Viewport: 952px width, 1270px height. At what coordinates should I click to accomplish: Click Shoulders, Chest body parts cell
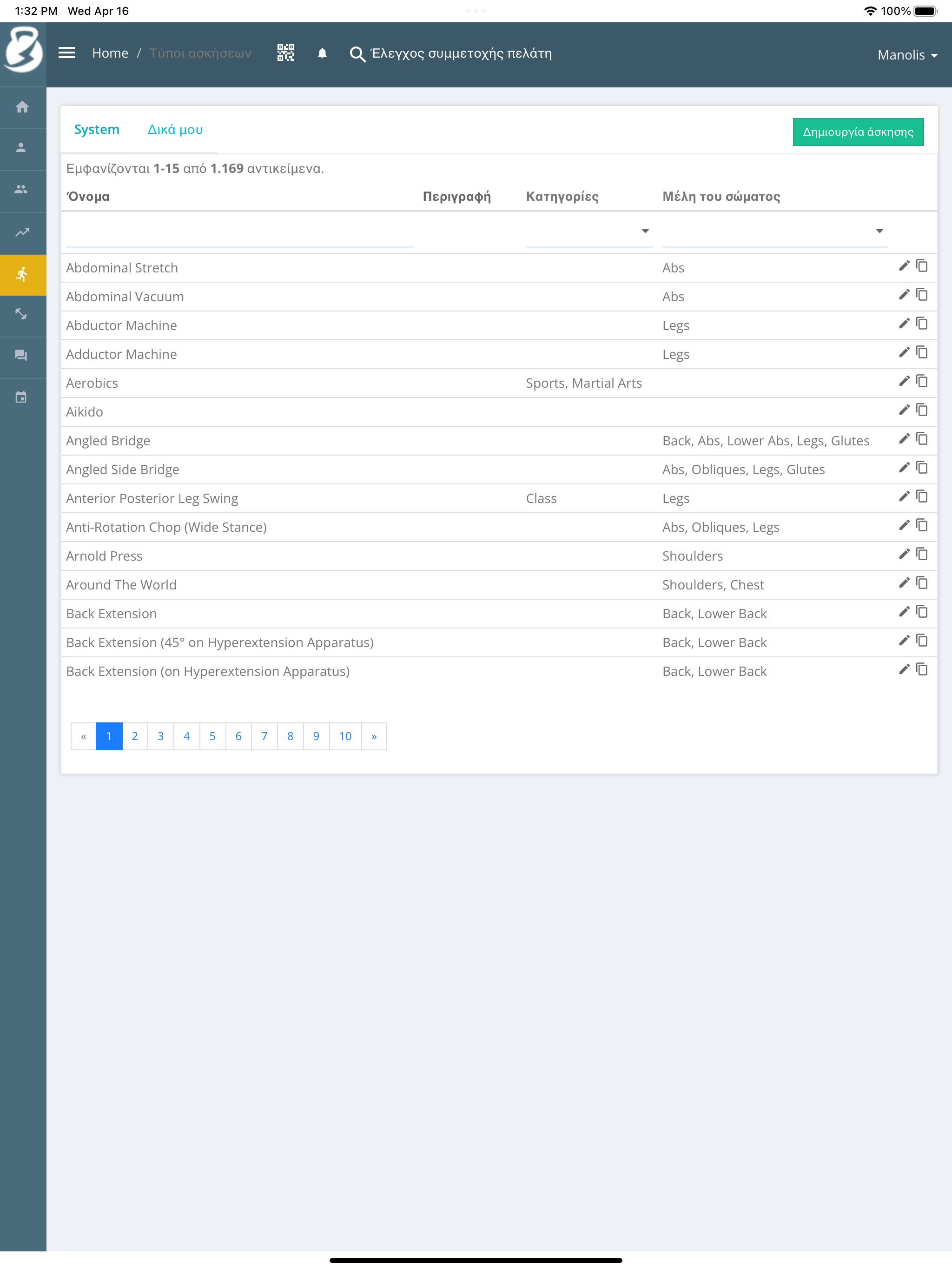[x=713, y=585]
